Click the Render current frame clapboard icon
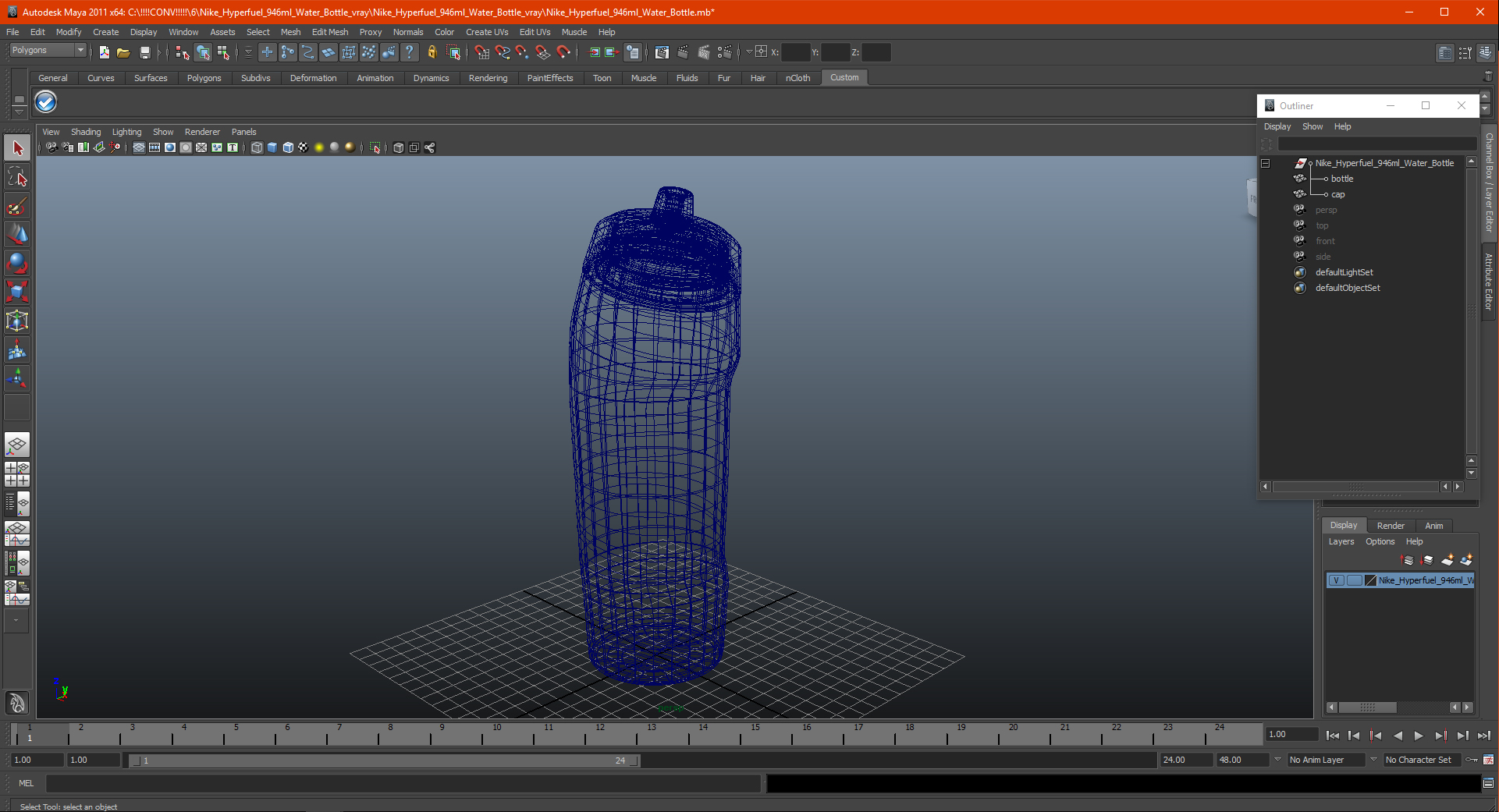Screen dimensions: 1499x812 coord(683,52)
